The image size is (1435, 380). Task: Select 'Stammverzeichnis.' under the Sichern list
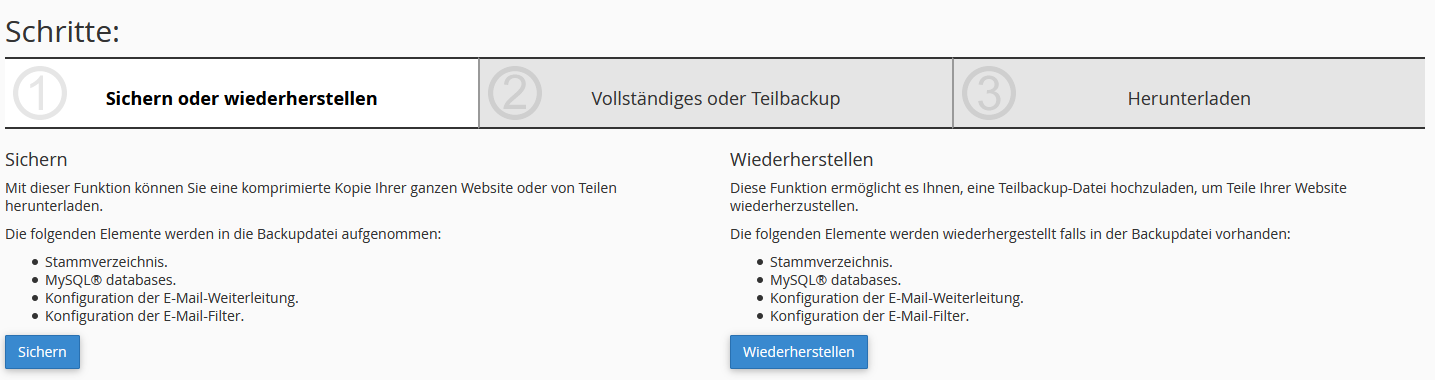click(106, 262)
